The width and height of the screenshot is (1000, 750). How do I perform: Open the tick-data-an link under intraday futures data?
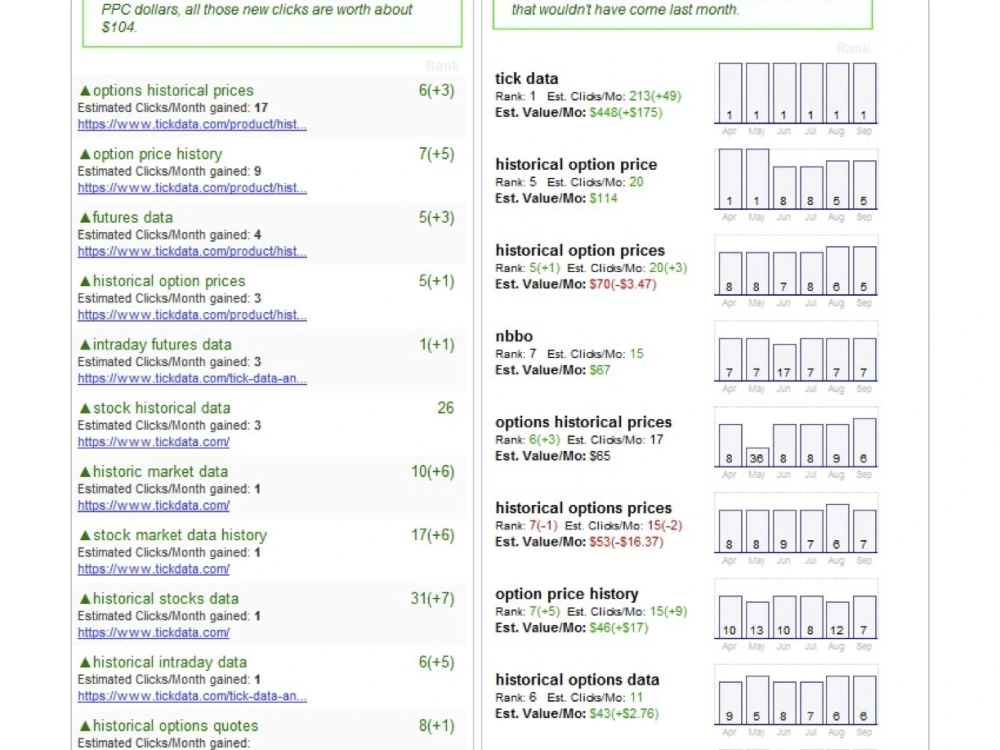click(192, 378)
